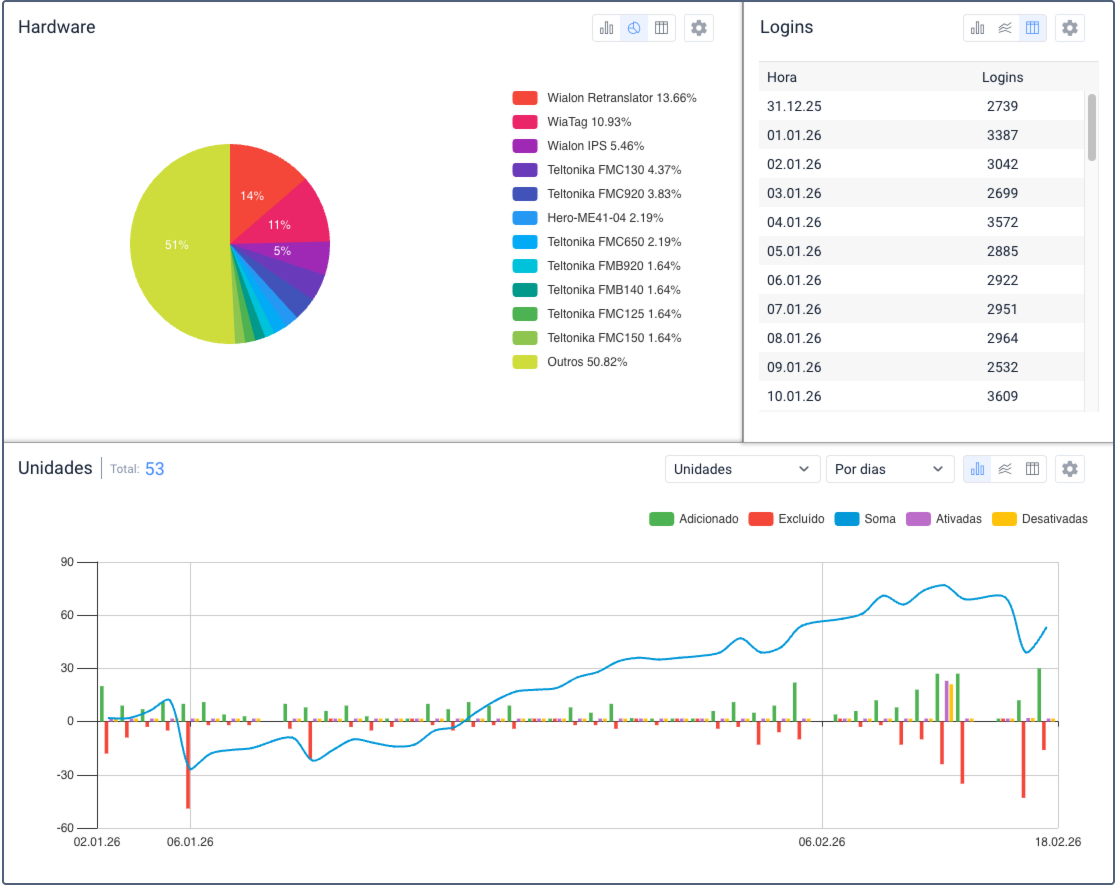The width and height of the screenshot is (1115, 885).
Task: Click the Logins table vertical scrollbar
Action: (1092, 128)
